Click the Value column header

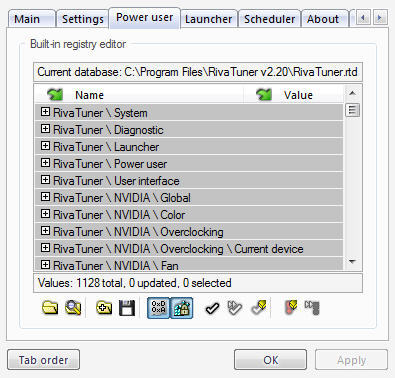click(x=293, y=95)
